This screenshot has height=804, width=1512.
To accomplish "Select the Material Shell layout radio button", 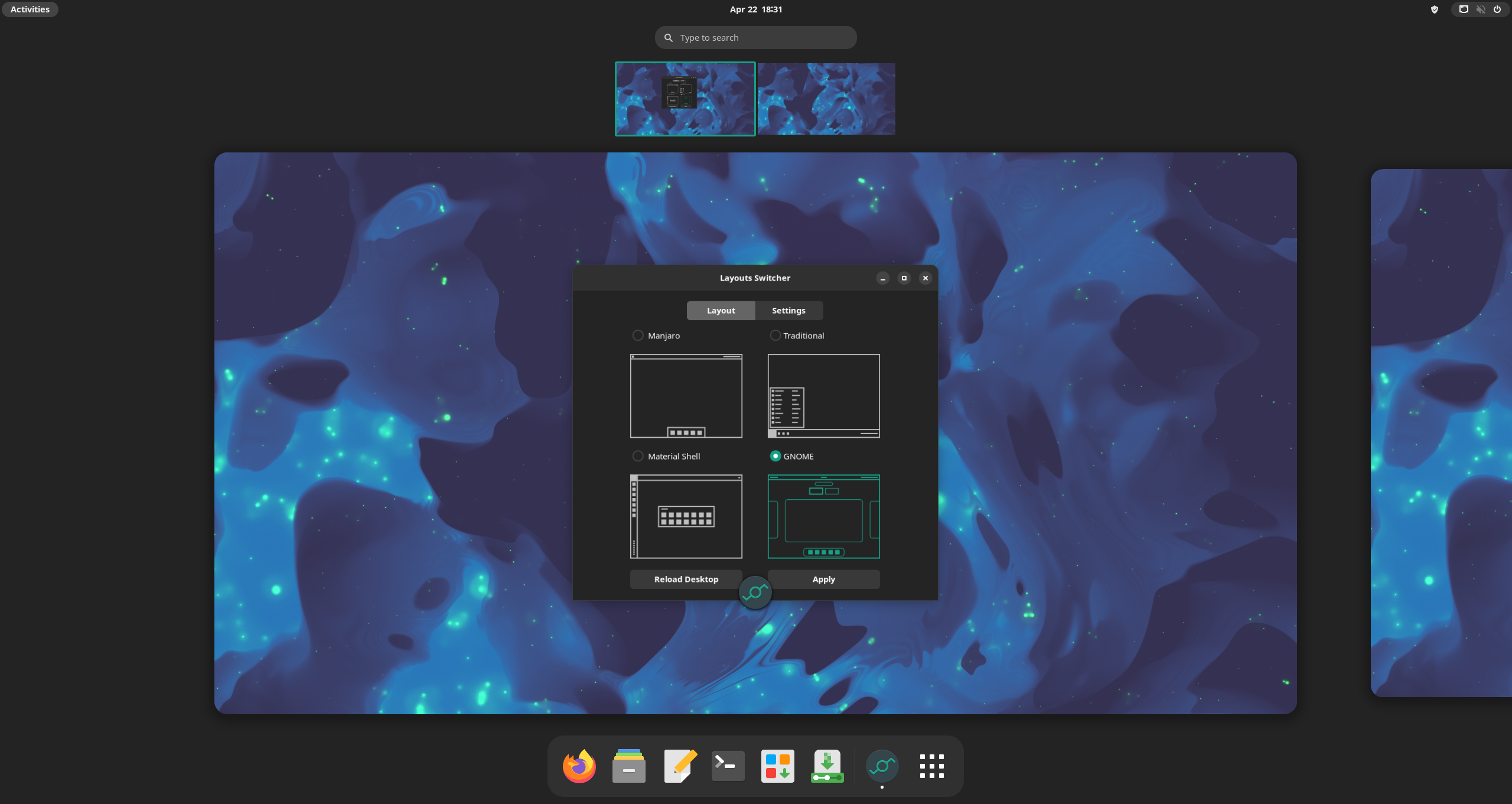I will pos(638,455).
